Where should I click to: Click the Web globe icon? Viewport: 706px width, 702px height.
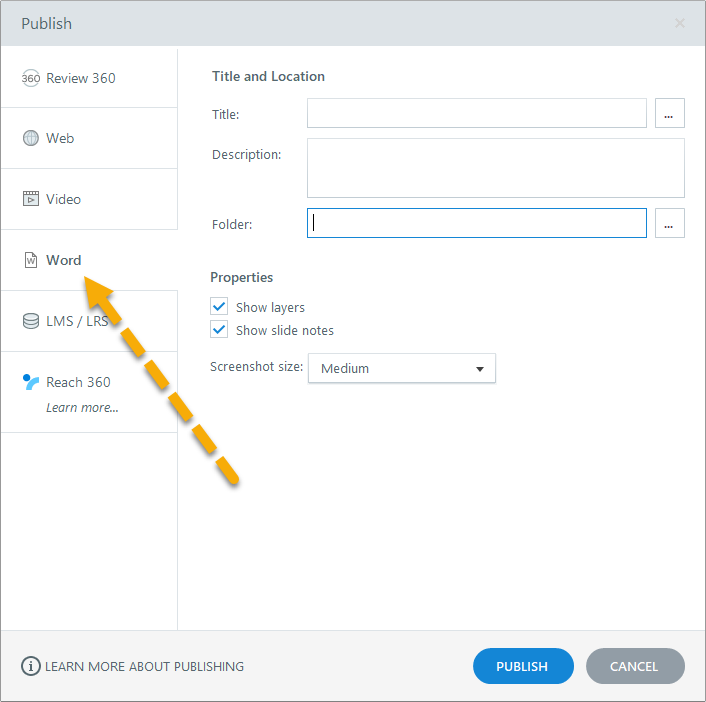(31, 138)
